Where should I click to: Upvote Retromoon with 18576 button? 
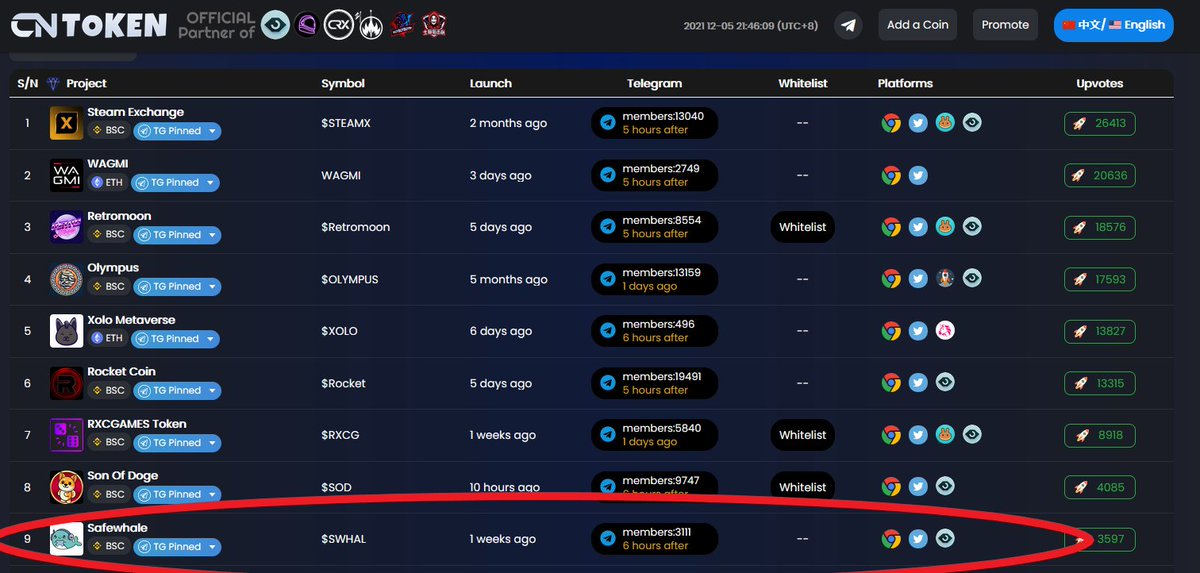coord(1100,228)
